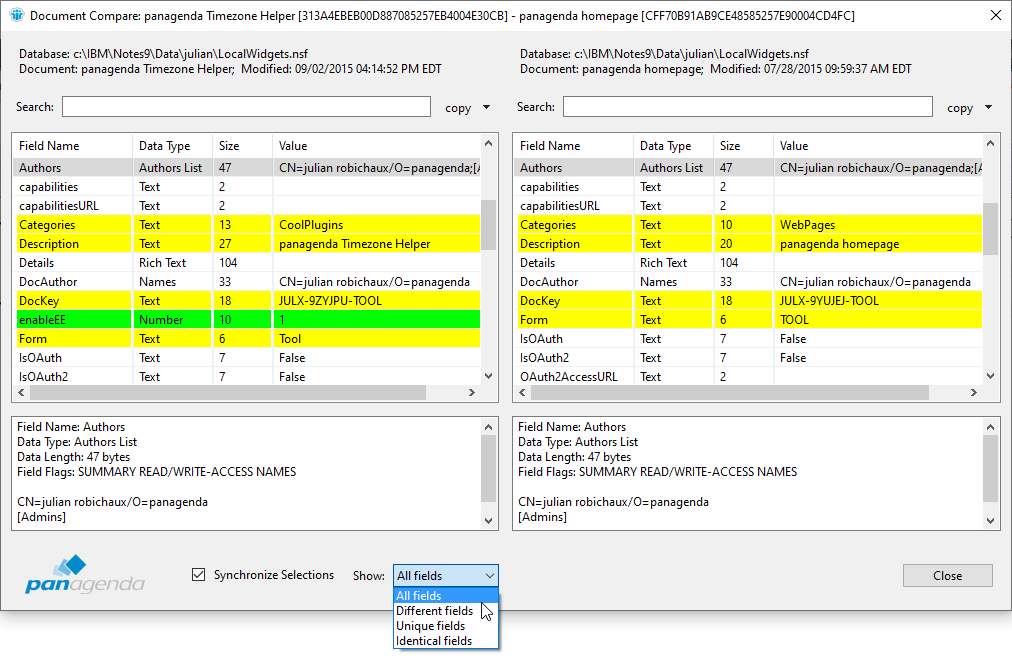Toggle the Synchronize Selections checkbox
1012x664 pixels.
[x=199, y=574]
